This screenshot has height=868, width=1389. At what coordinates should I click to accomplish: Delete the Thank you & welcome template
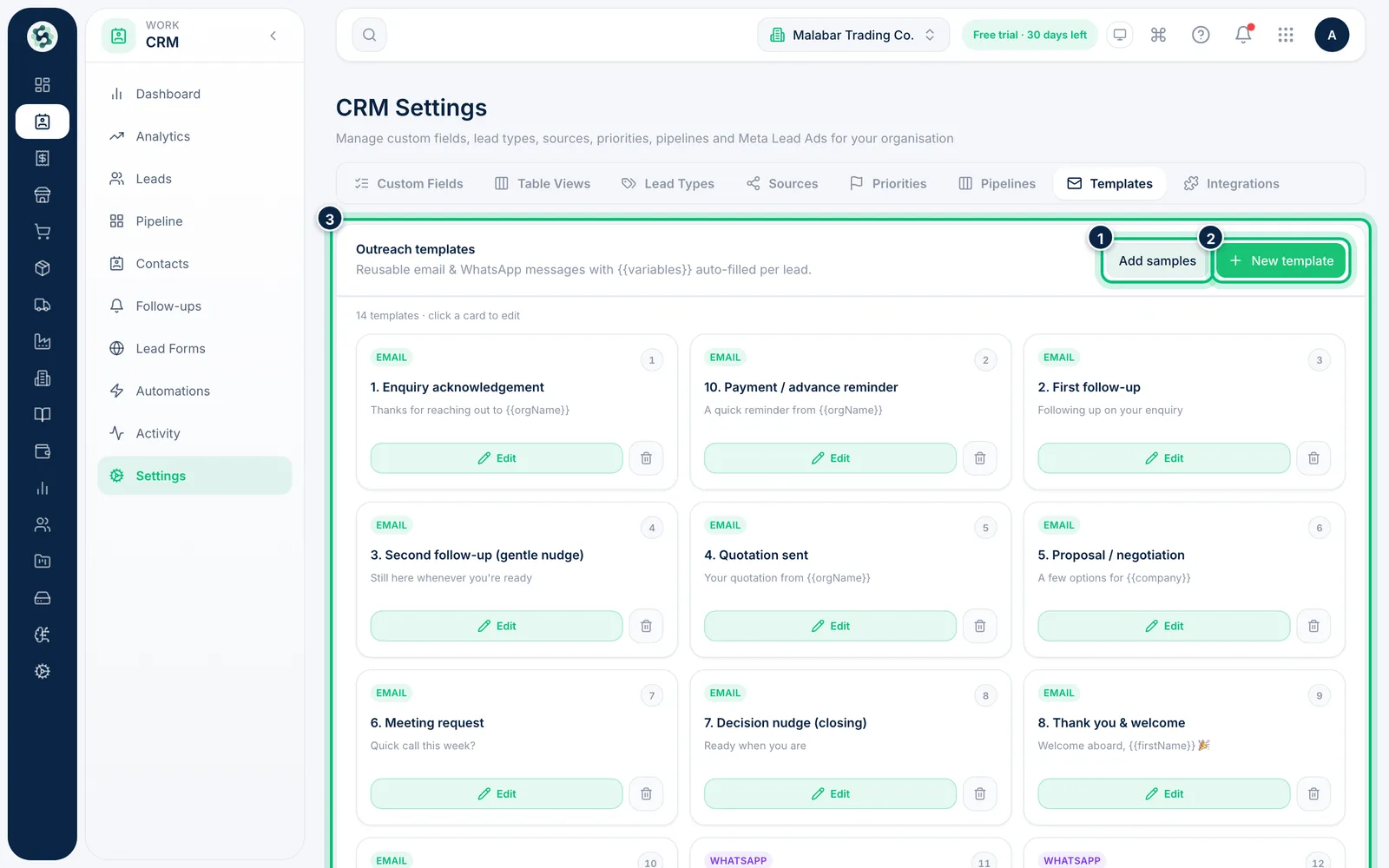(x=1313, y=793)
